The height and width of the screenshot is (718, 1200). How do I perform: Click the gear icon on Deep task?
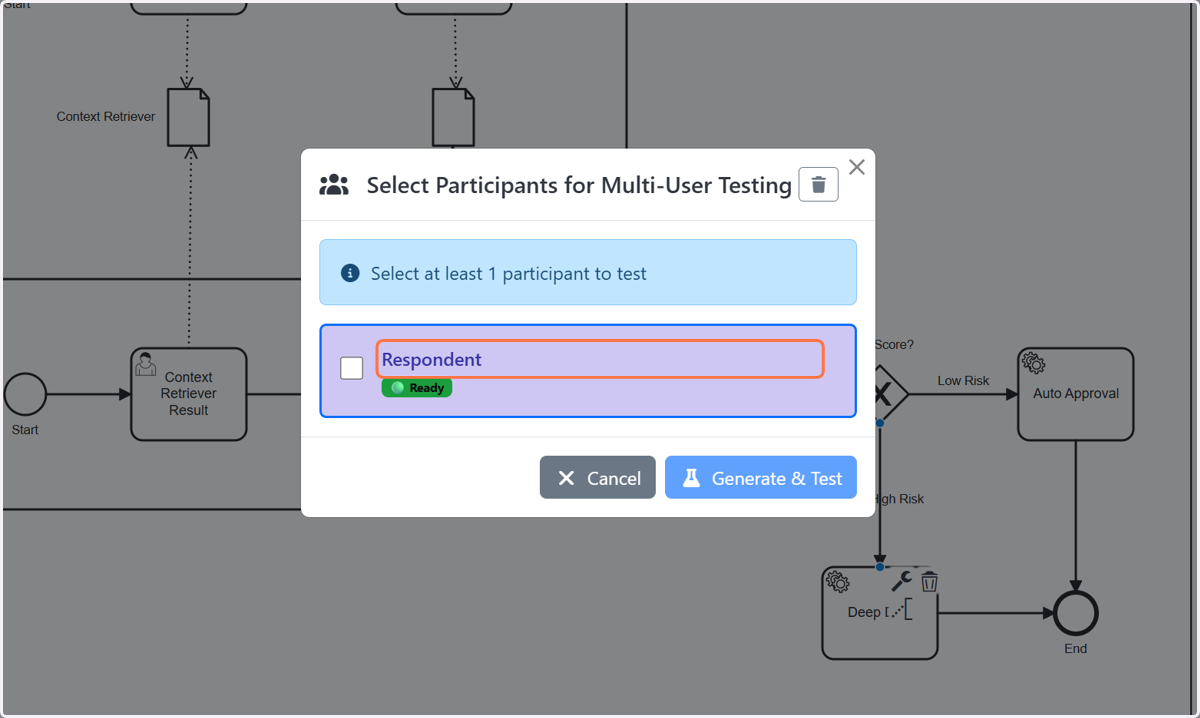(838, 582)
